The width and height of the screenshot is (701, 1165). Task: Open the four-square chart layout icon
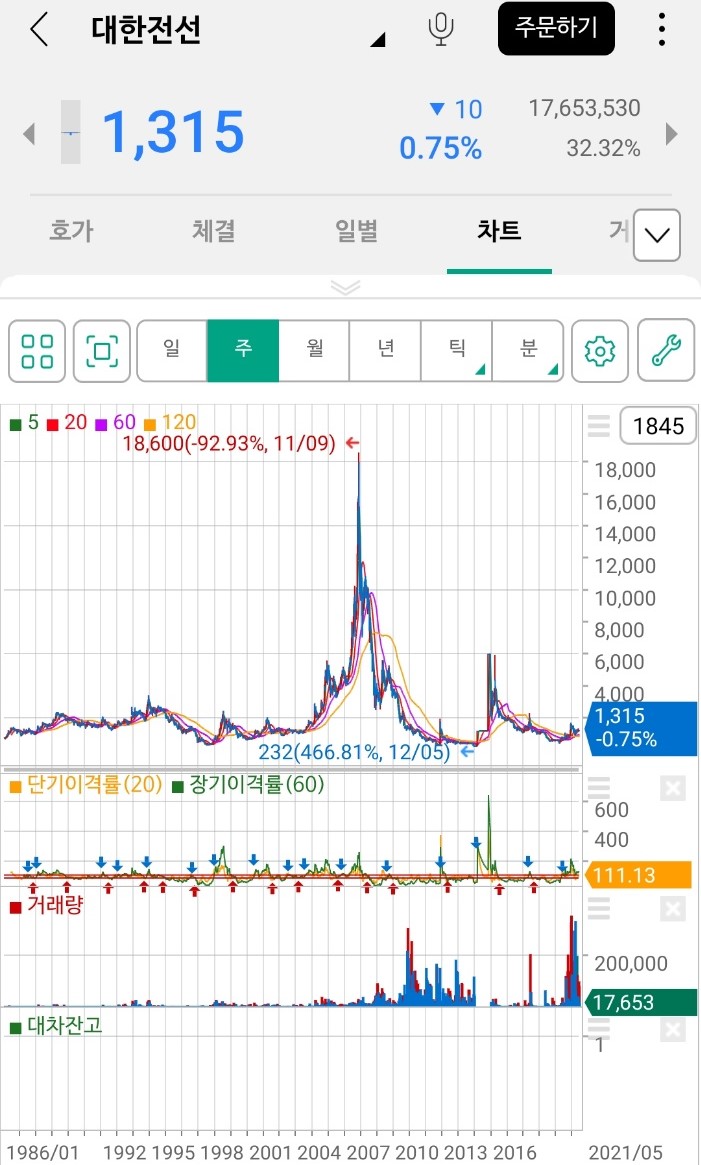(37, 351)
